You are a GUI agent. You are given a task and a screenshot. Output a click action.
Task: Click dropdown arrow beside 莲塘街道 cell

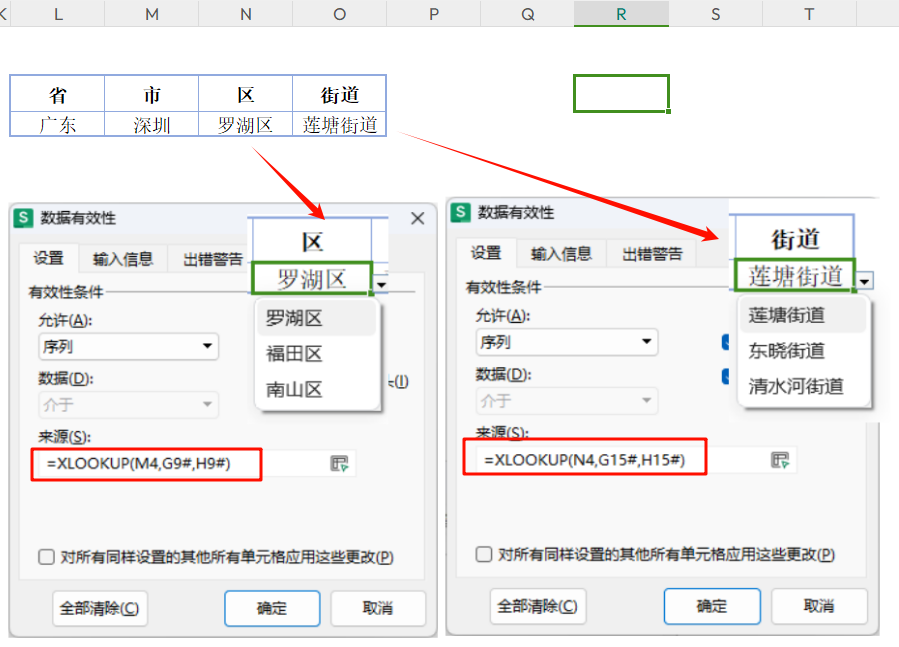[x=864, y=281]
